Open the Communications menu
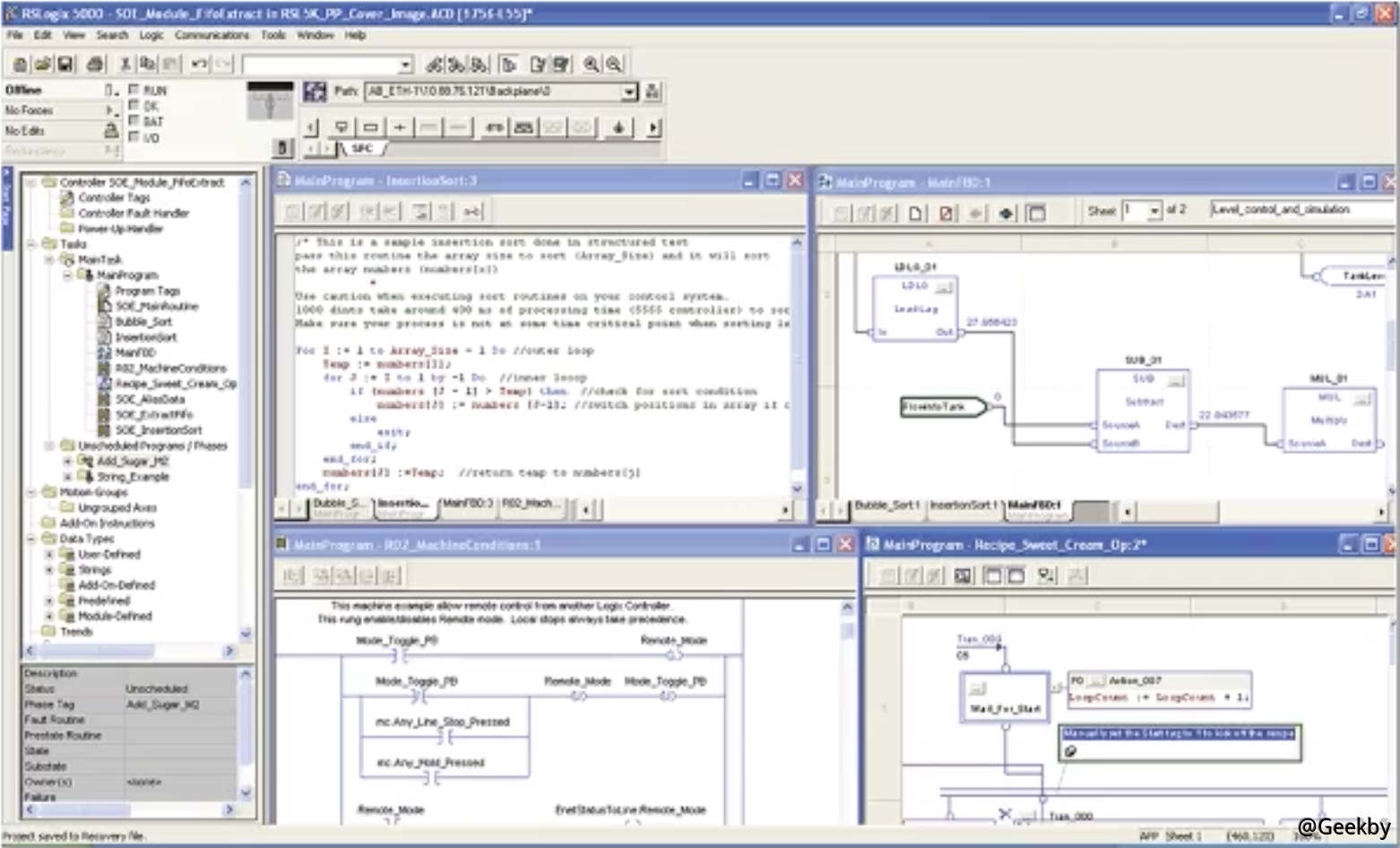 point(212,35)
